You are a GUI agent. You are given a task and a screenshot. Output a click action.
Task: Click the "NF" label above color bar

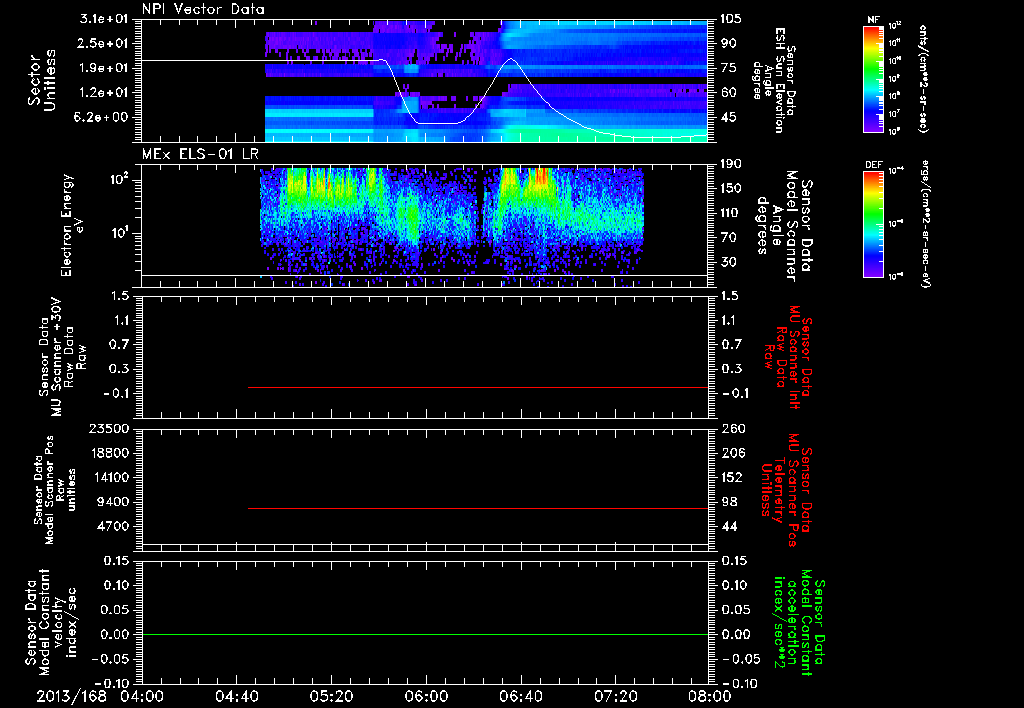click(x=873, y=20)
